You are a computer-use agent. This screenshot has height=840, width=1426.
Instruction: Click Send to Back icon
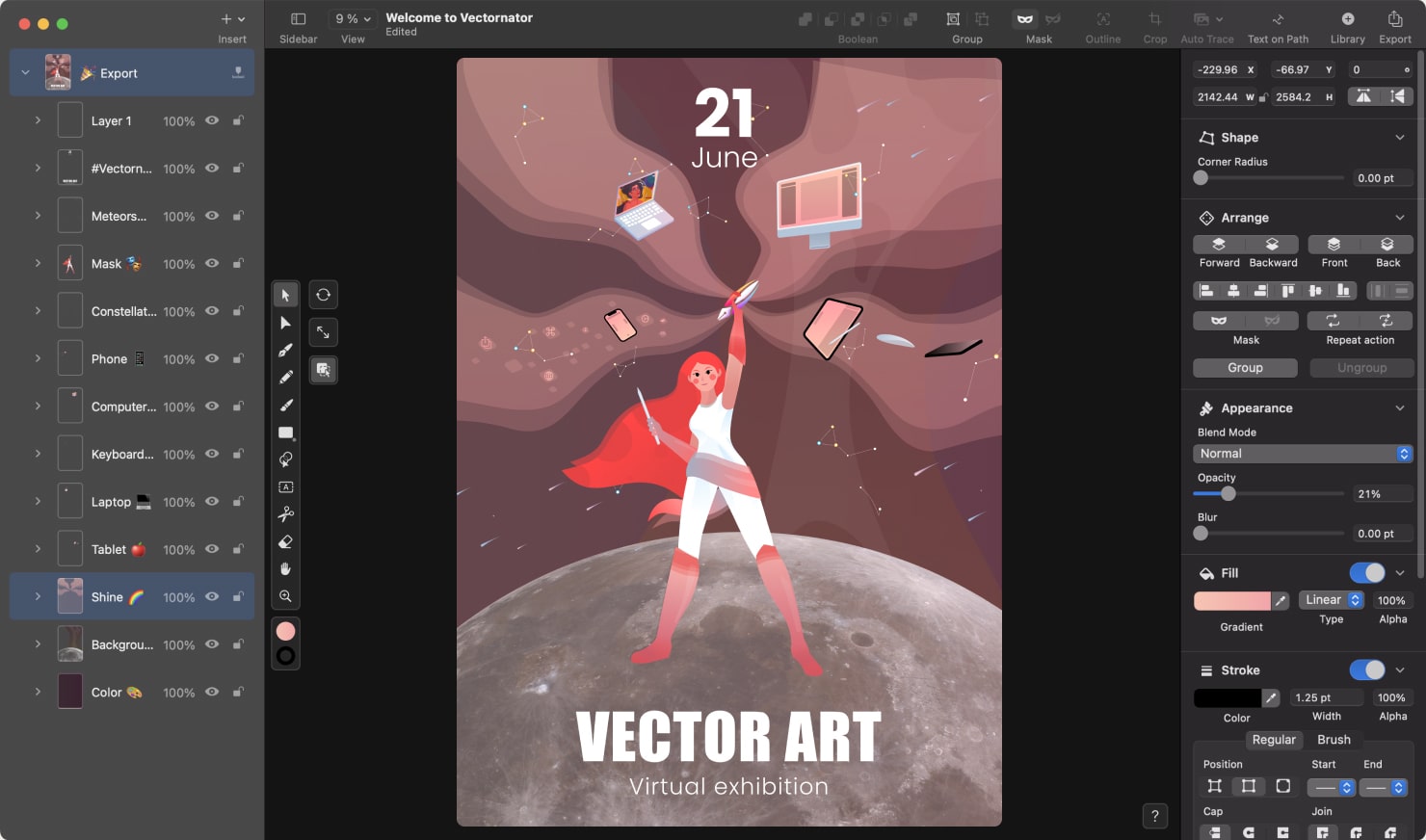pyautogui.click(x=1387, y=245)
